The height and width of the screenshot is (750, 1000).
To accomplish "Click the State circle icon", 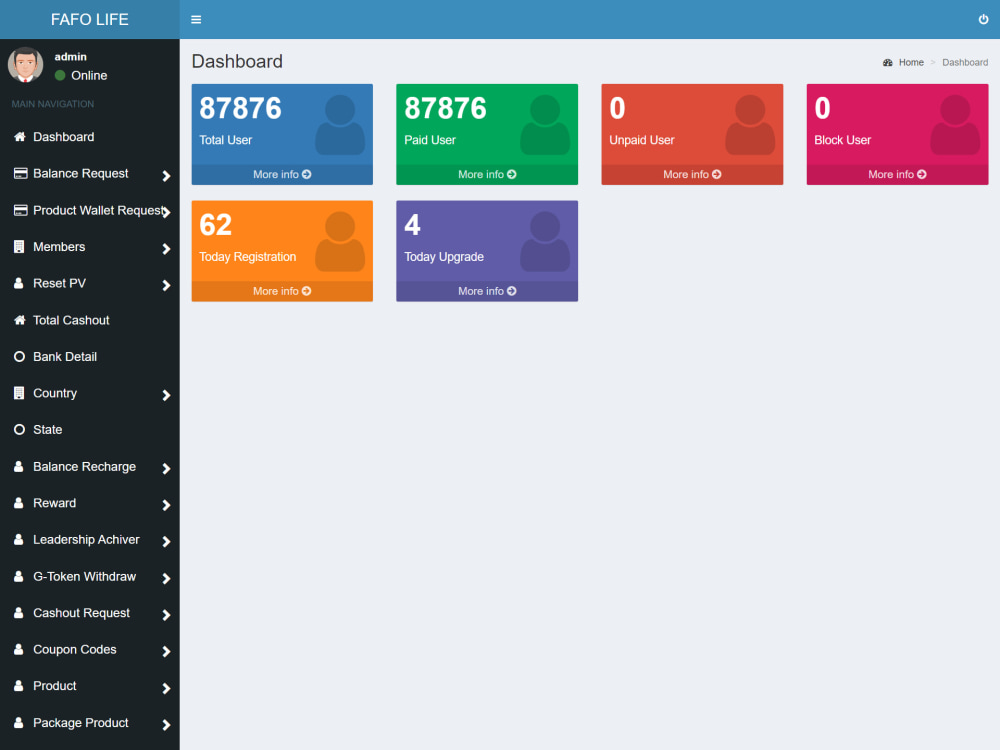I will point(20,429).
